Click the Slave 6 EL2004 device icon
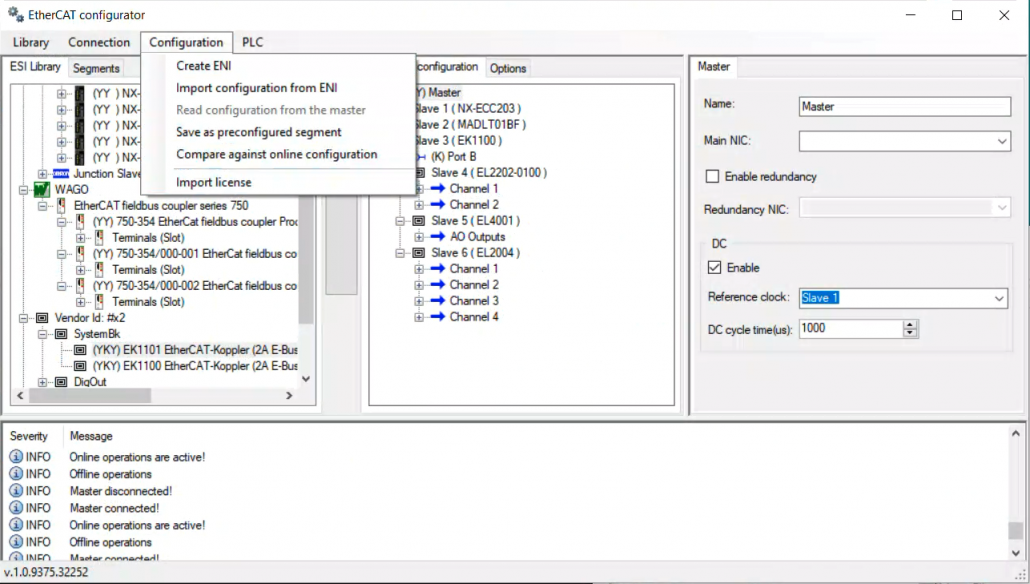This screenshot has height=584, width=1030. click(419, 253)
